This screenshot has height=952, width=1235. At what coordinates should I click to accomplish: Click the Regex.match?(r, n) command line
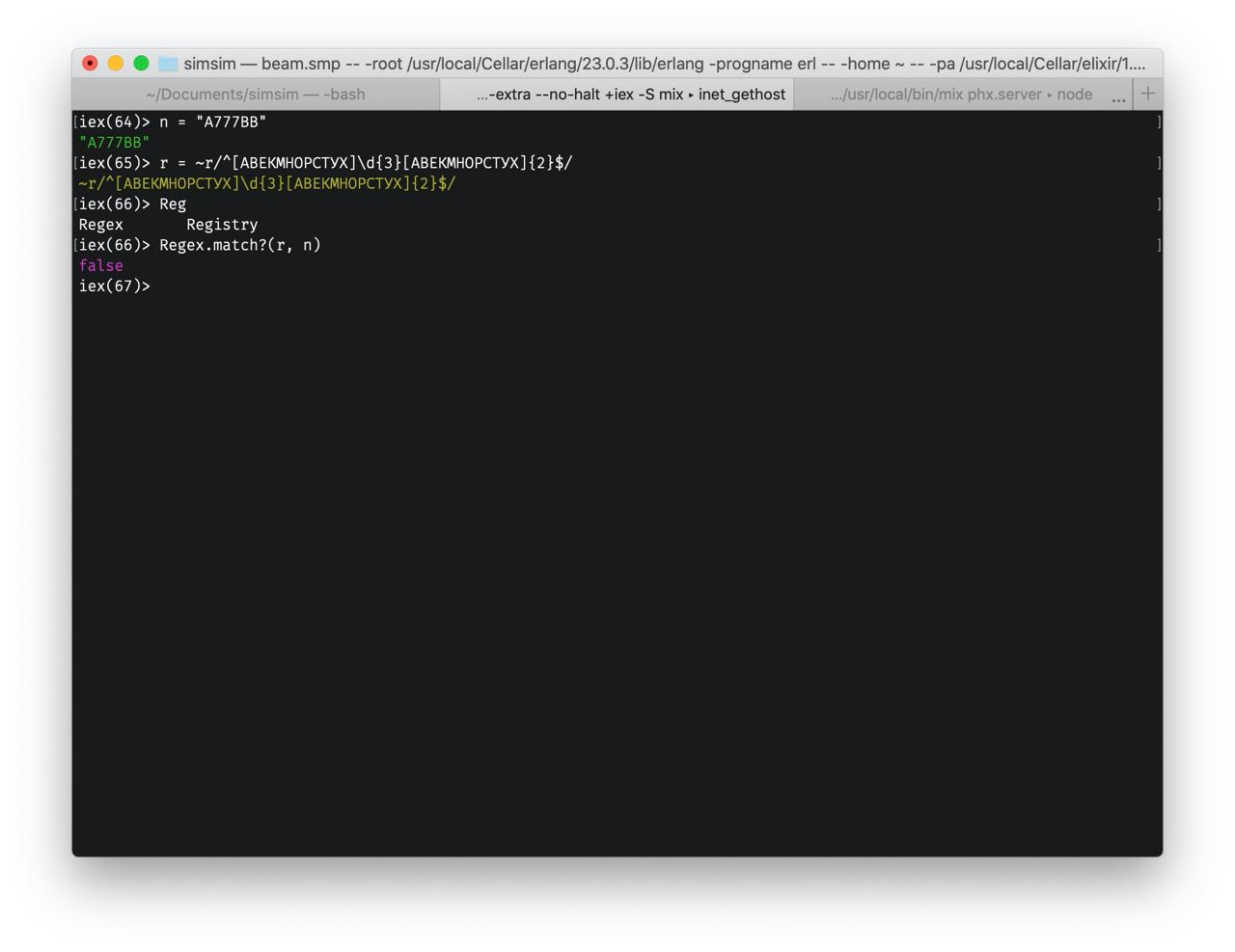200,245
